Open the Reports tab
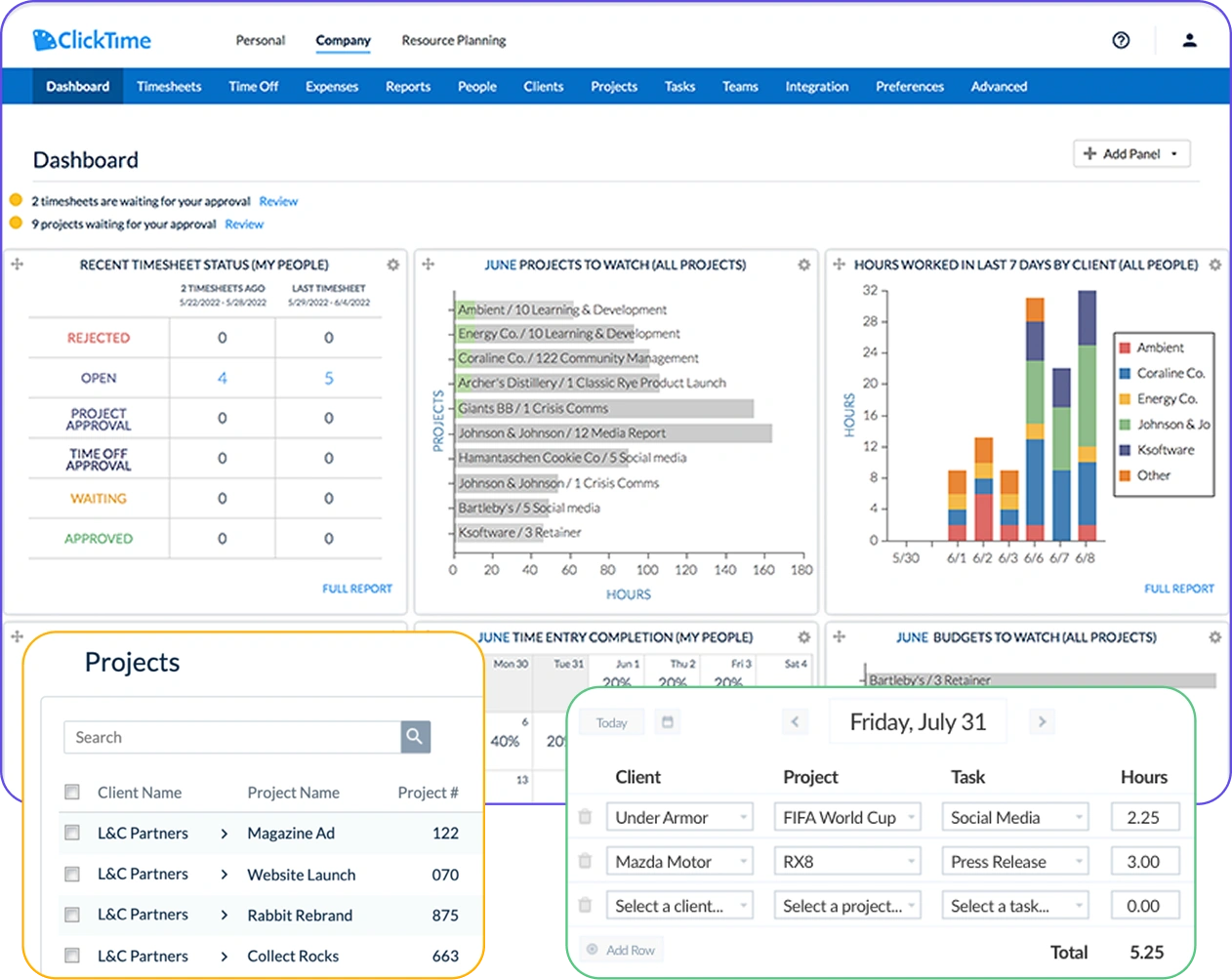Viewport: 1232px width, 980px height. 408,86
